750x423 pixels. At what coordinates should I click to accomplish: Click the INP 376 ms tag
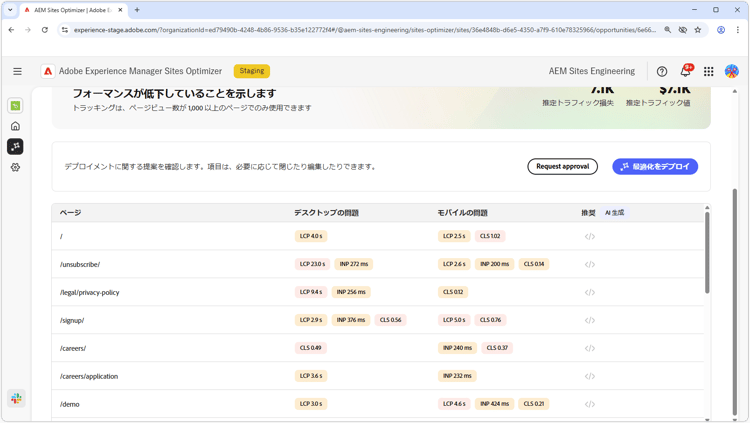coord(351,320)
